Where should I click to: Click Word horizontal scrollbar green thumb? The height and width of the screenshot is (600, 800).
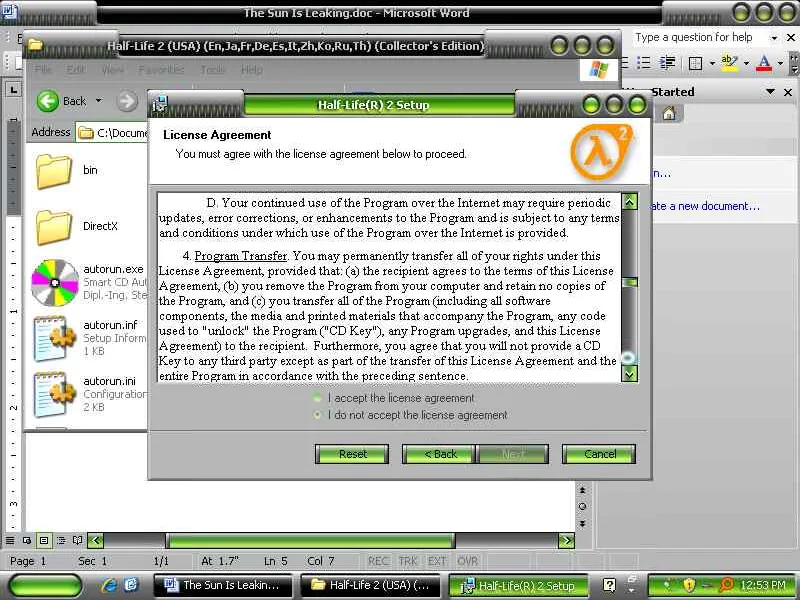310,540
